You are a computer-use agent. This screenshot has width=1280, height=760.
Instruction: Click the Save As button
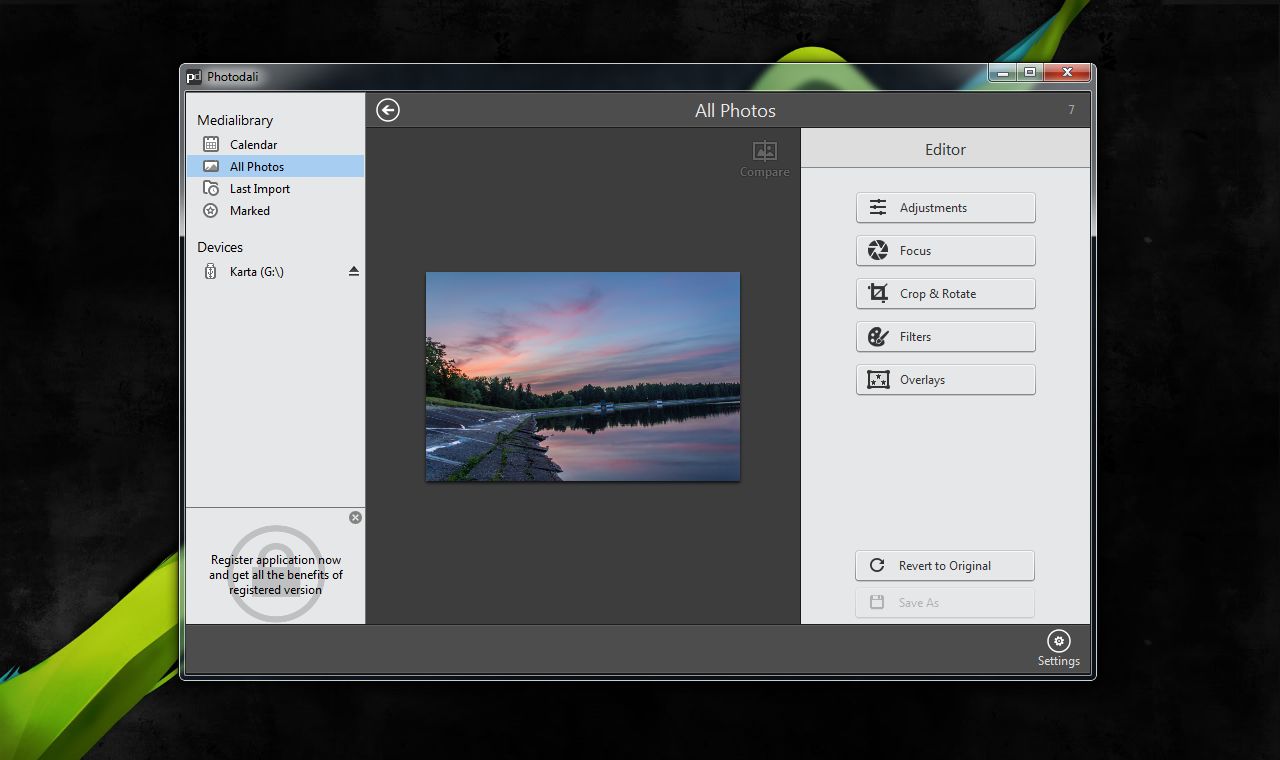[x=945, y=603]
